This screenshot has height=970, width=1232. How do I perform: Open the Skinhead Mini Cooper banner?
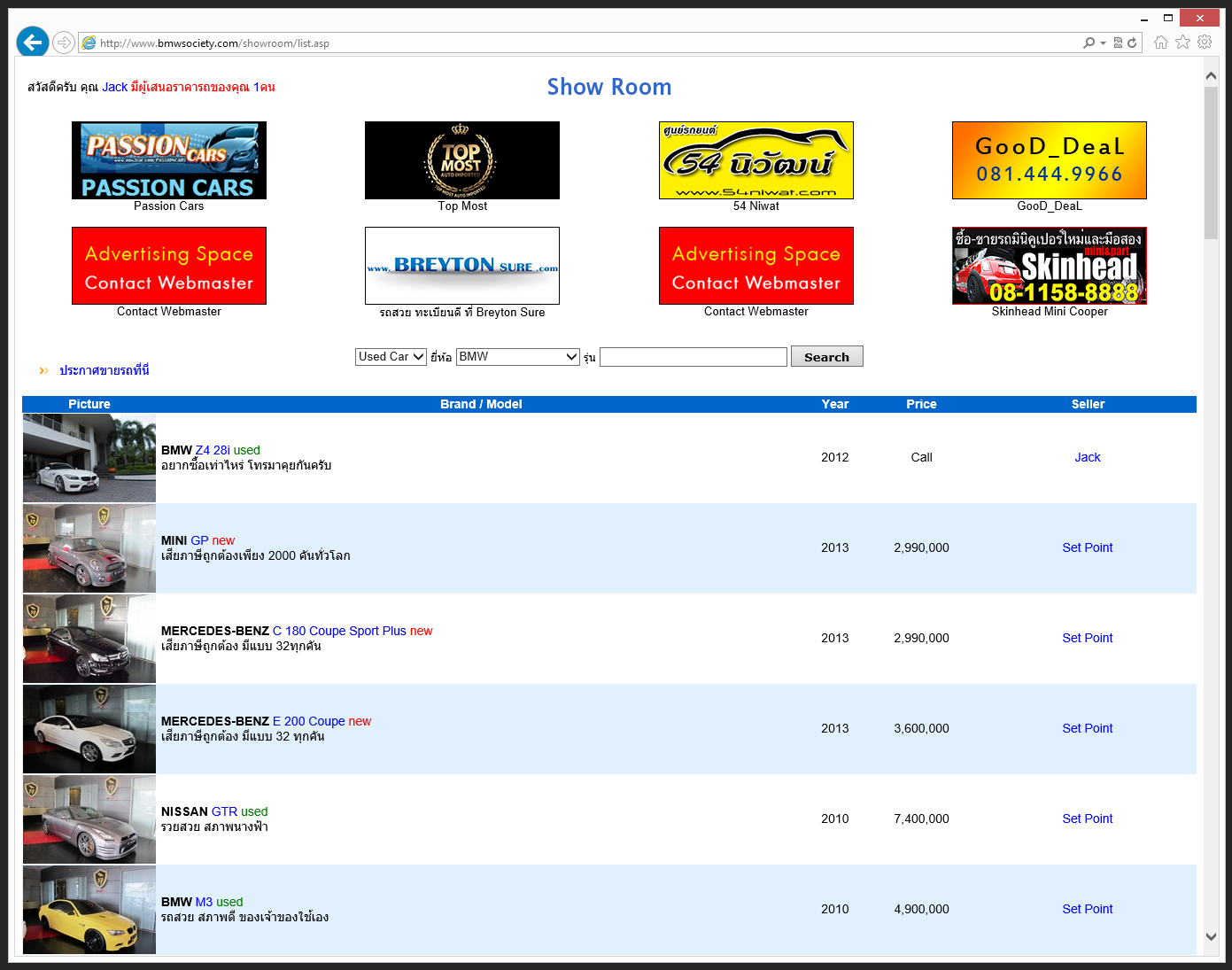pos(1050,266)
